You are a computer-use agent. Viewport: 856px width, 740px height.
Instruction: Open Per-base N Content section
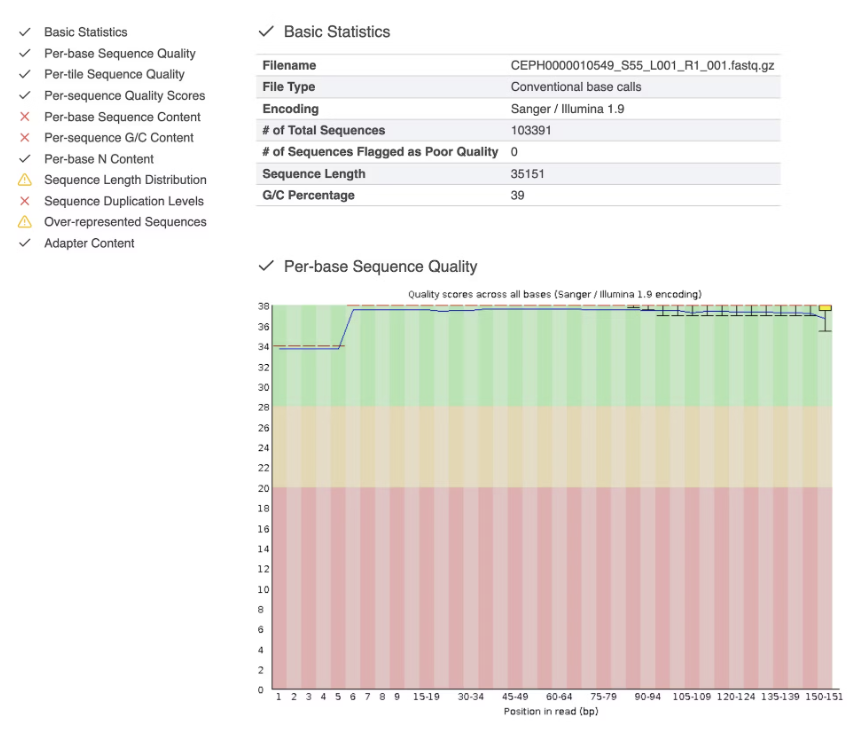click(99, 159)
